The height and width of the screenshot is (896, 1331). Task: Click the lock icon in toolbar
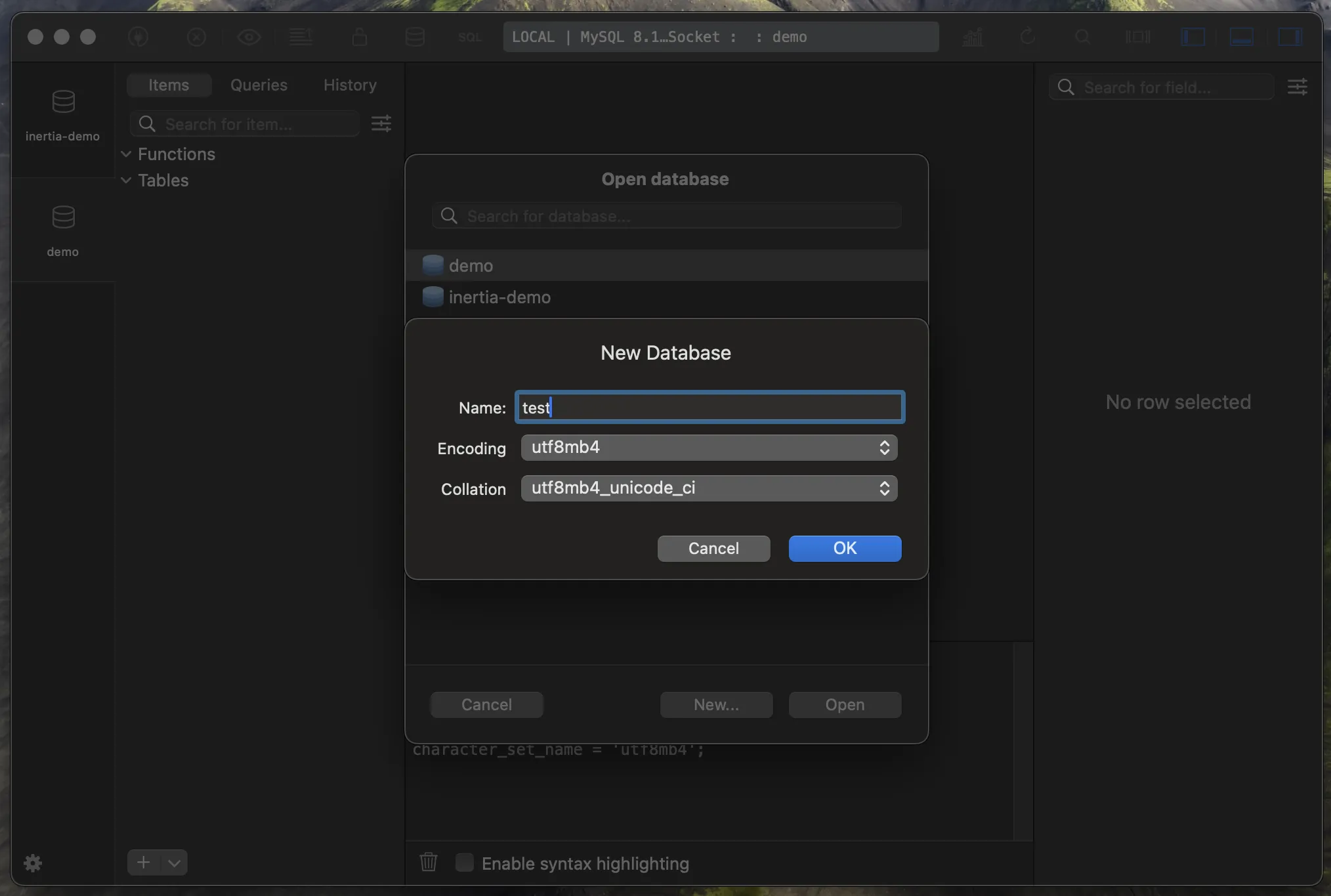click(x=359, y=37)
